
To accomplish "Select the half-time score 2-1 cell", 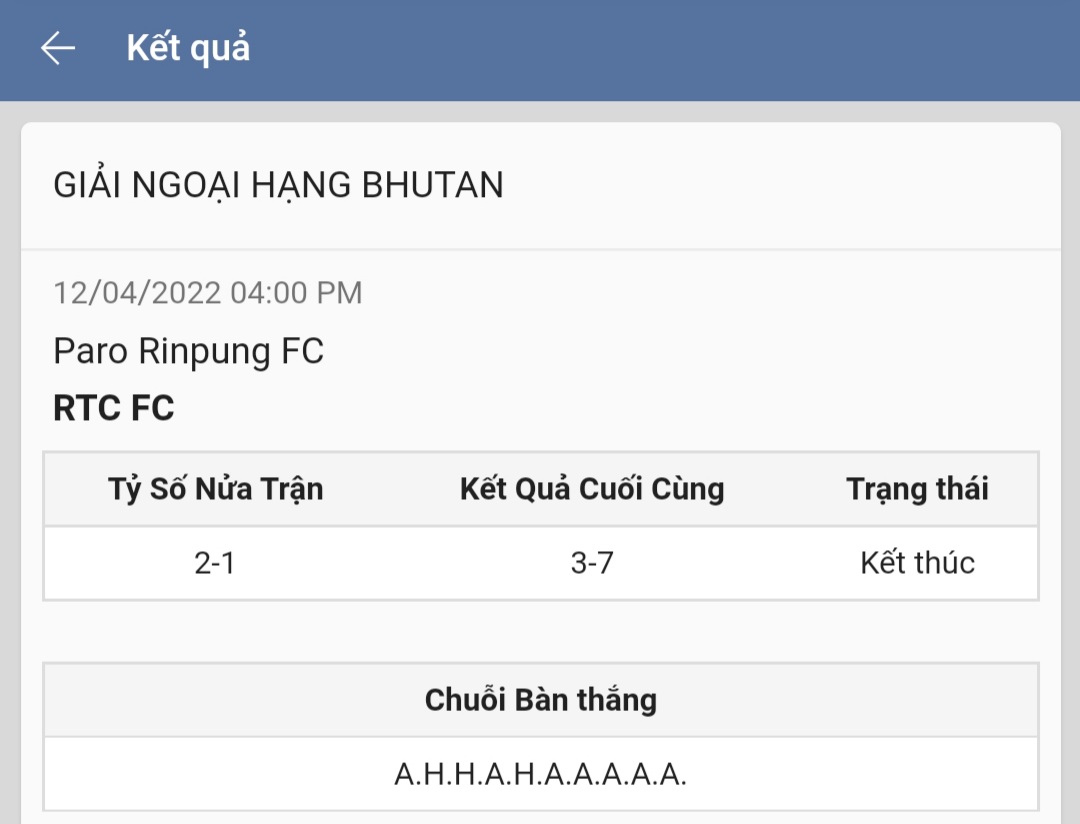I will (215, 563).
